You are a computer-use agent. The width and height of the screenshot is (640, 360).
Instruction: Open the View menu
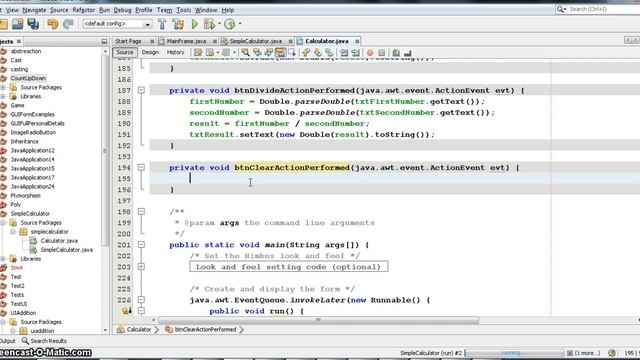[12, 10]
